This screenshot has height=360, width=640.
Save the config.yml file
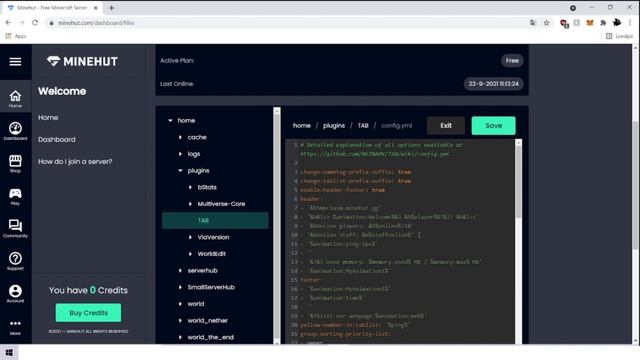(493, 126)
